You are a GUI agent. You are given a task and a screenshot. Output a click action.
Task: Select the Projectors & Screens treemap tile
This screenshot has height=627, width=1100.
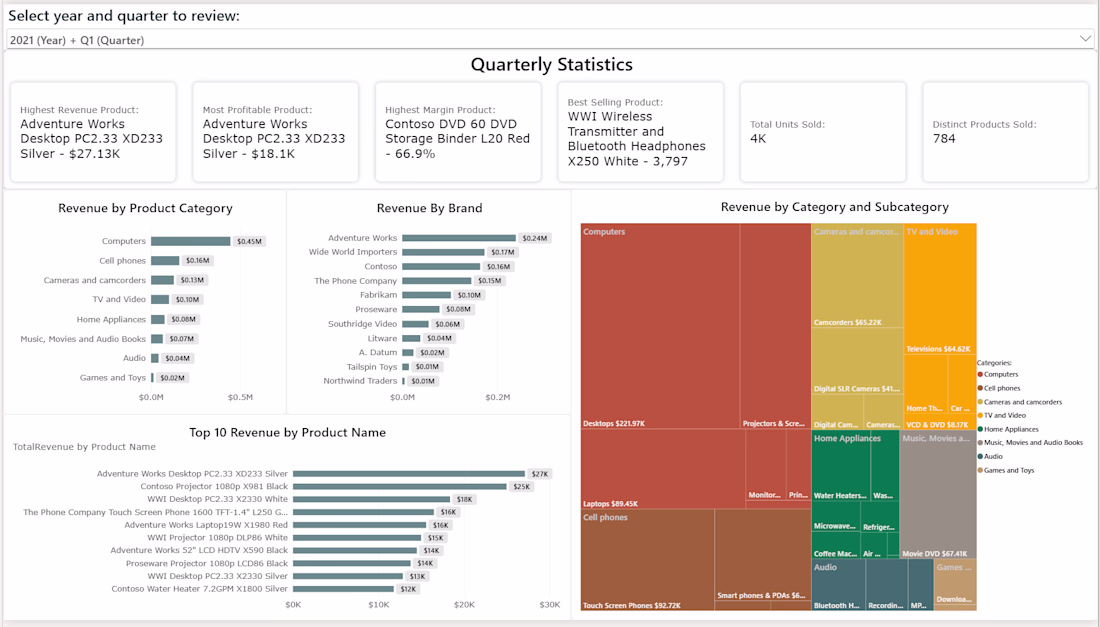coord(775,326)
